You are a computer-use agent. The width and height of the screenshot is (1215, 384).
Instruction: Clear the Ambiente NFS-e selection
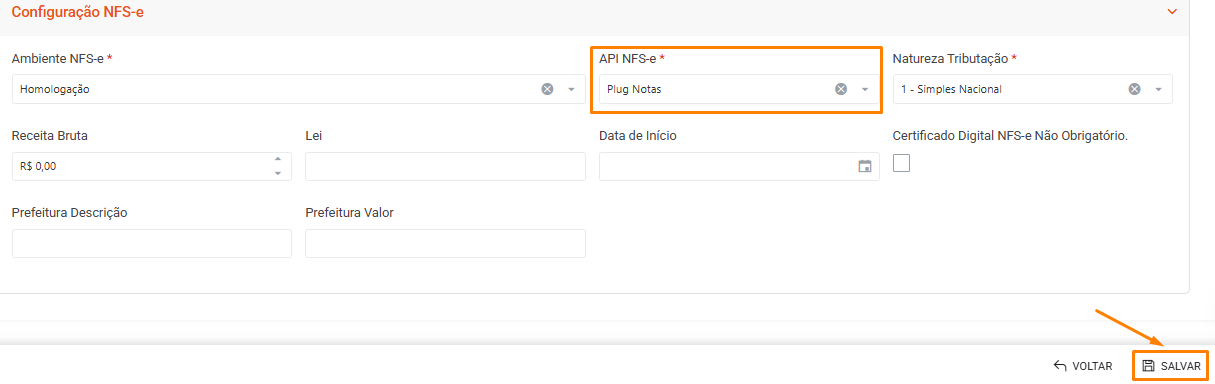(547, 89)
